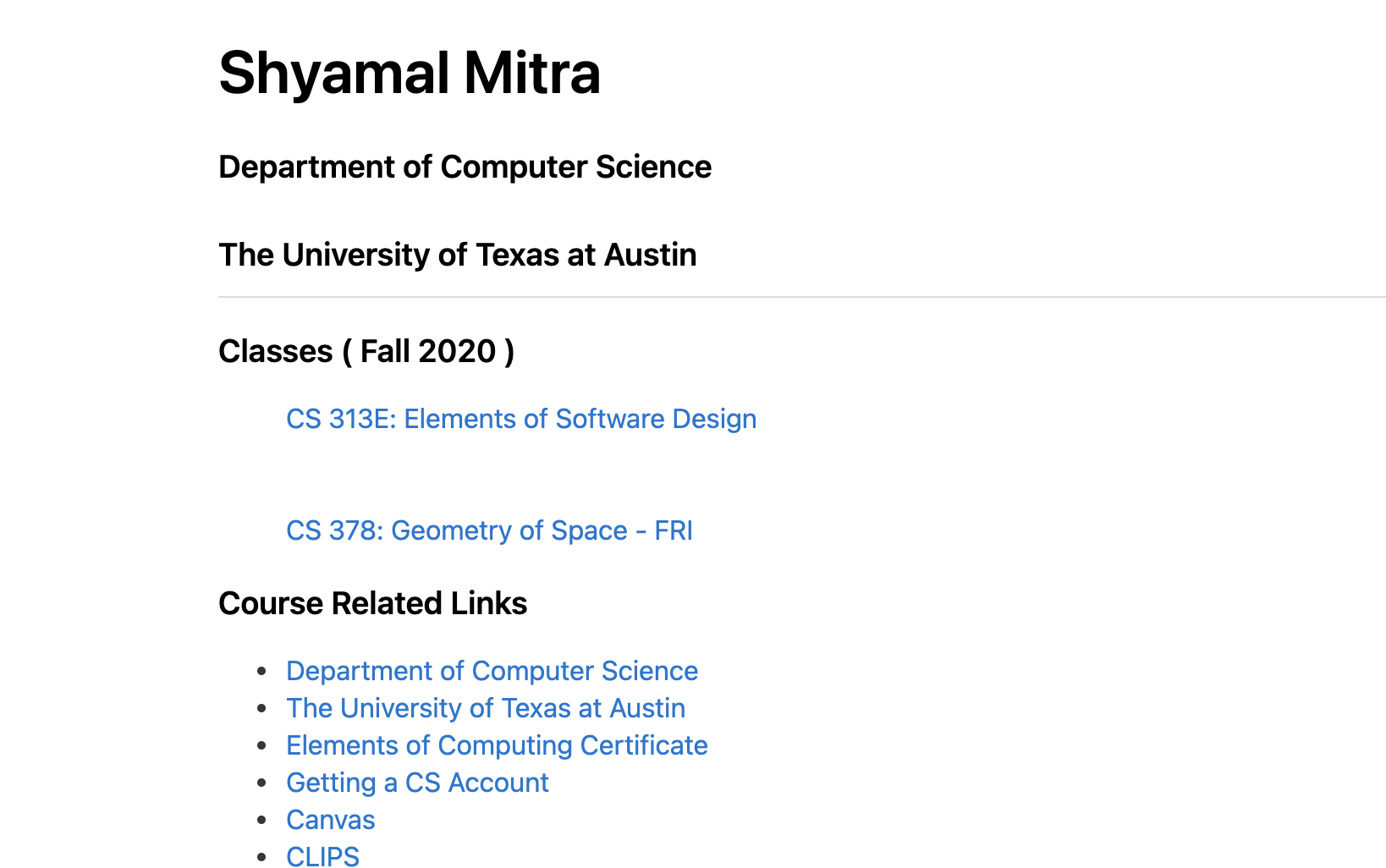The height and width of the screenshot is (868, 1386).
Task: Open Canvas from Course Related Links
Action: [330, 820]
